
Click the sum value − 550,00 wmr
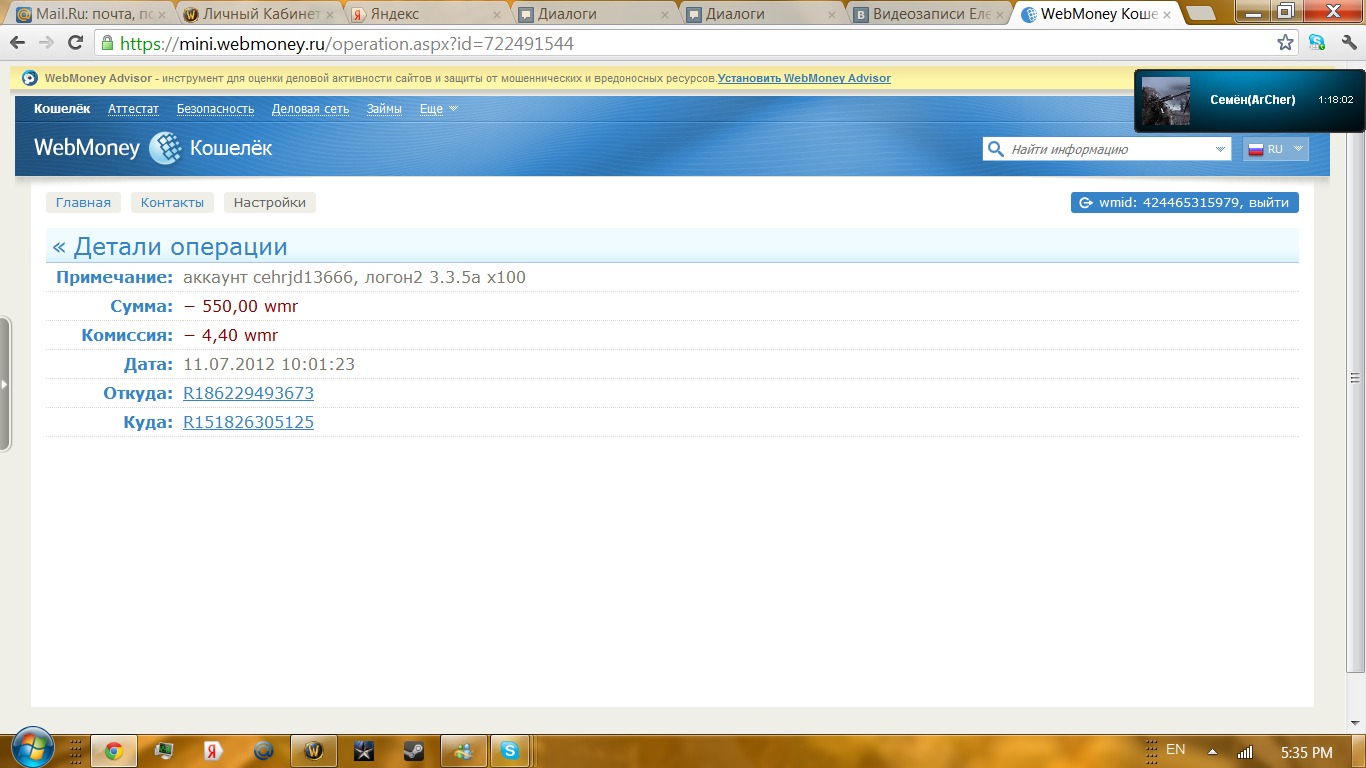coord(241,306)
